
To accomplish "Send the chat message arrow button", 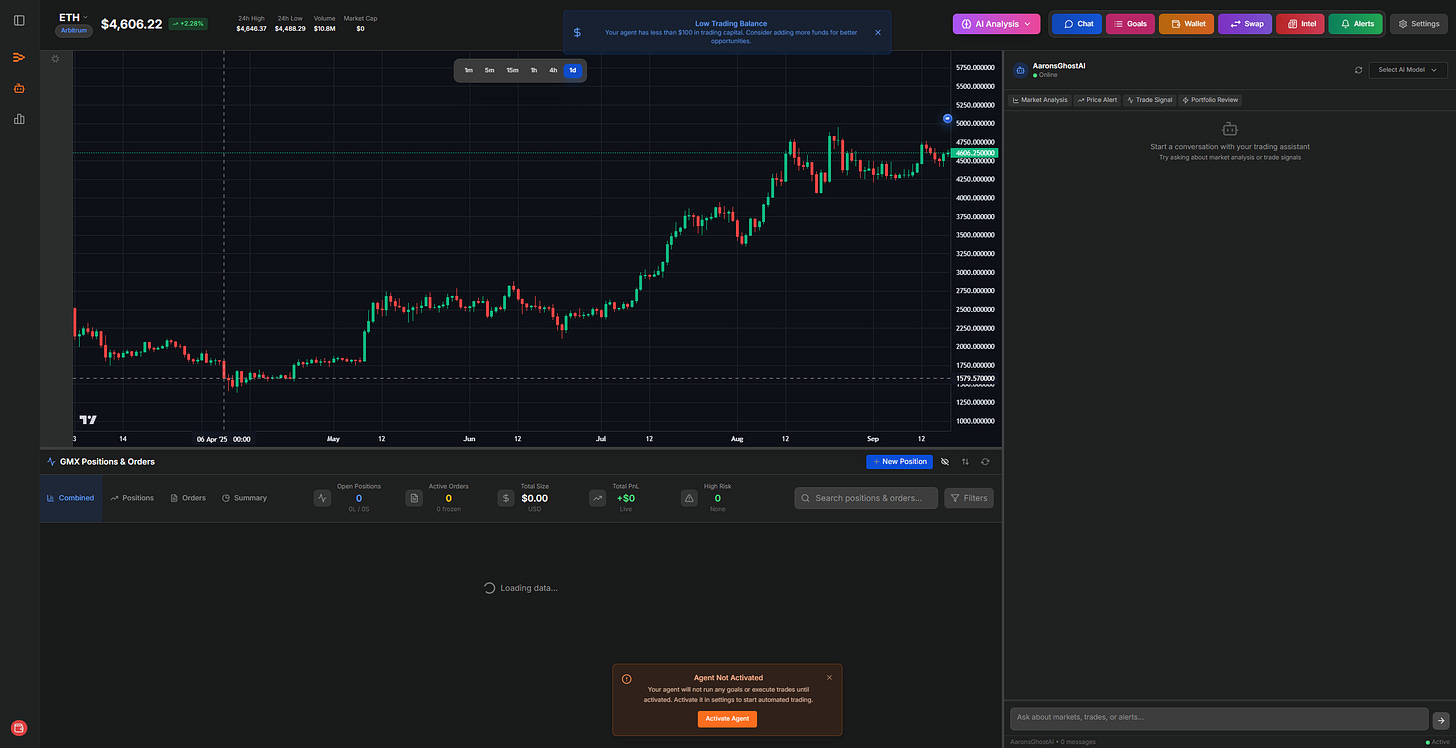I will [1440, 719].
